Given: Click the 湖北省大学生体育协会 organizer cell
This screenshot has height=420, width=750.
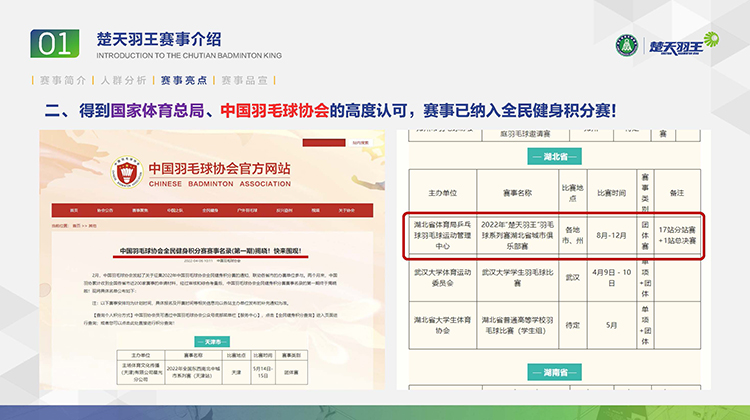Looking at the screenshot, I should 442,325.
